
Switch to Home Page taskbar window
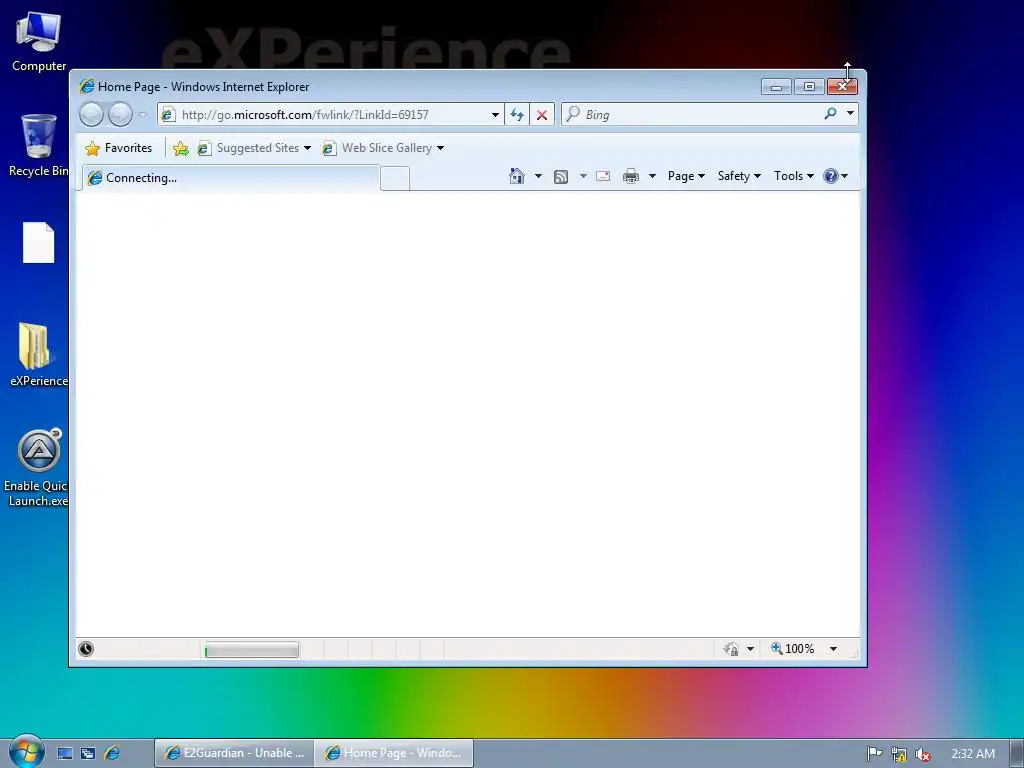(x=394, y=753)
